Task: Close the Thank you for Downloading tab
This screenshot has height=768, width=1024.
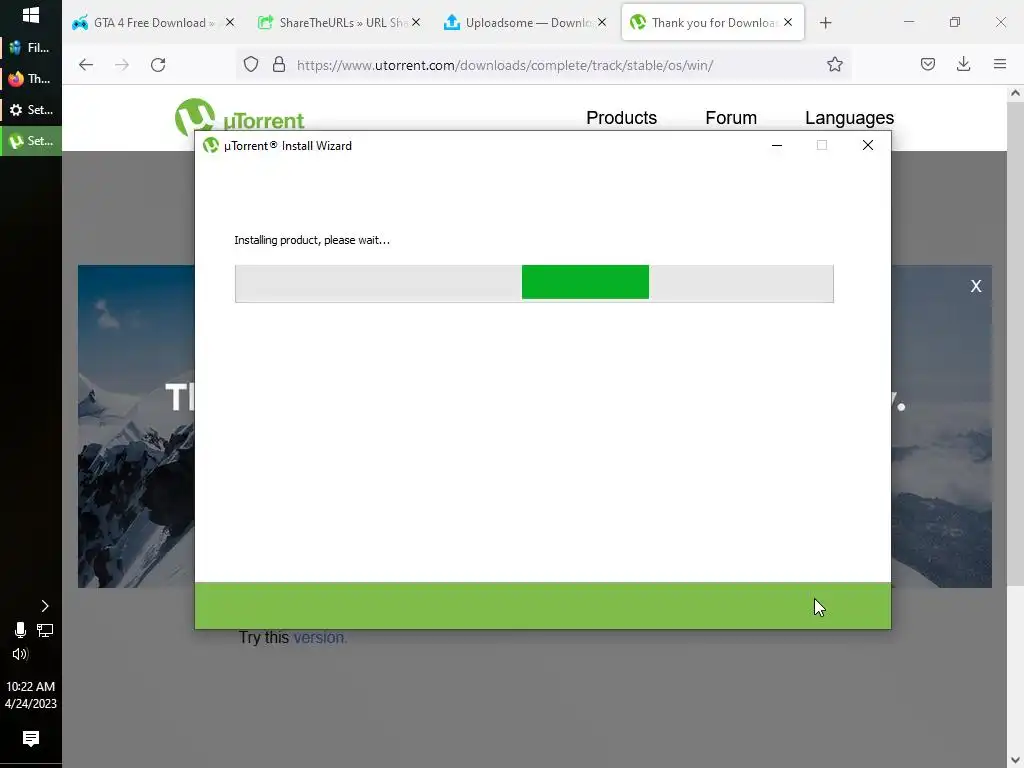Action: (x=788, y=23)
